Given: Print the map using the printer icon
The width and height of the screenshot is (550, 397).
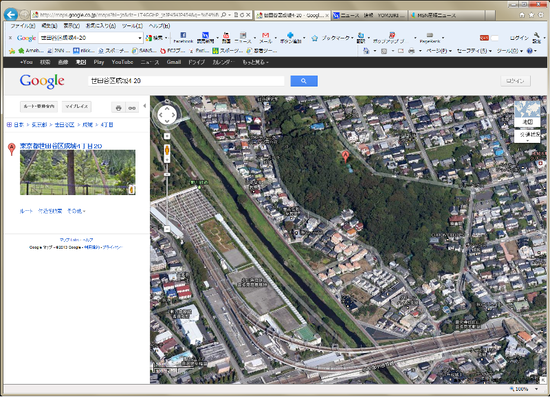Looking at the screenshot, I should [x=119, y=108].
